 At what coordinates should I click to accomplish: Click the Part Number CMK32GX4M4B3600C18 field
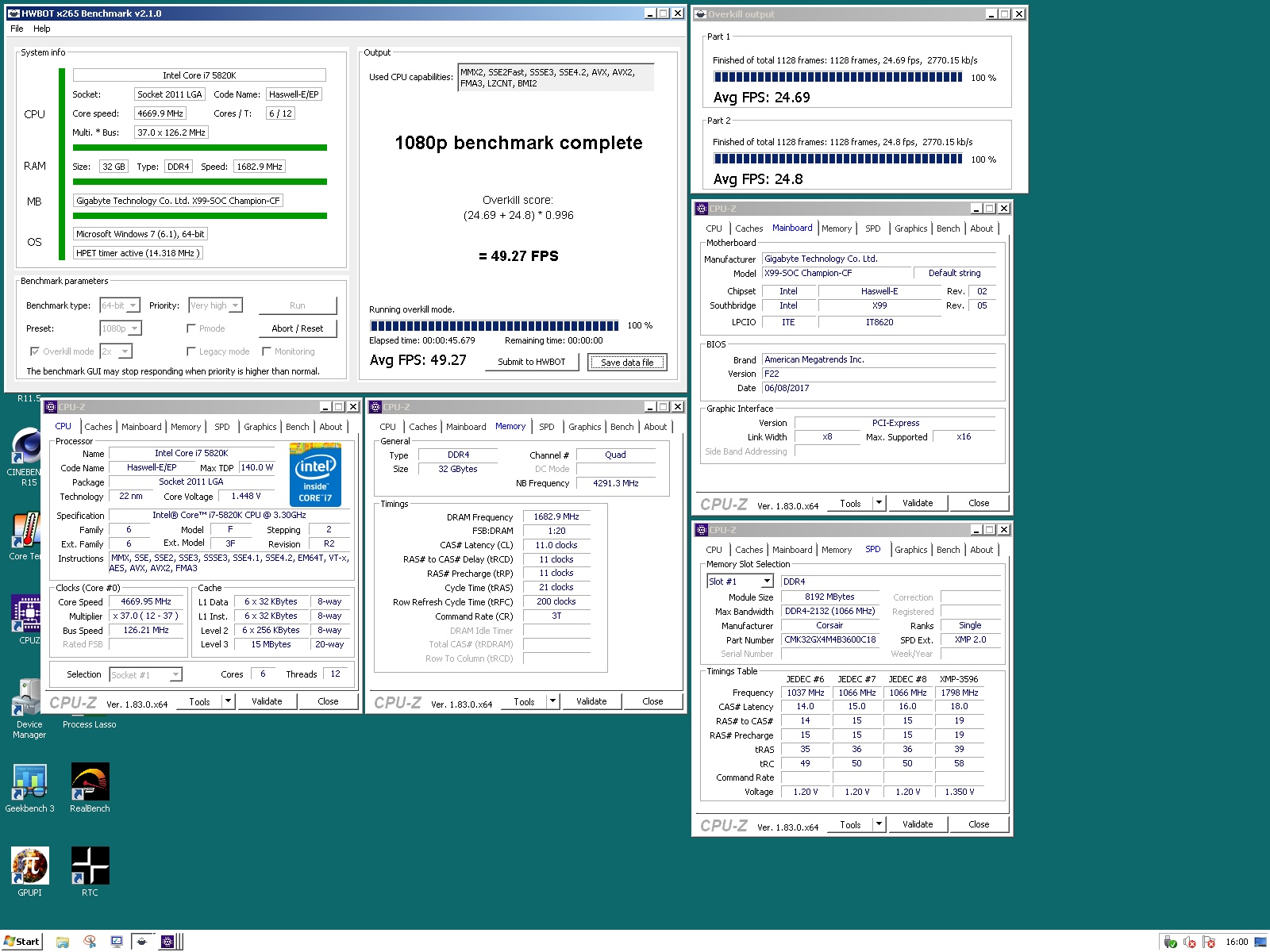point(830,639)
